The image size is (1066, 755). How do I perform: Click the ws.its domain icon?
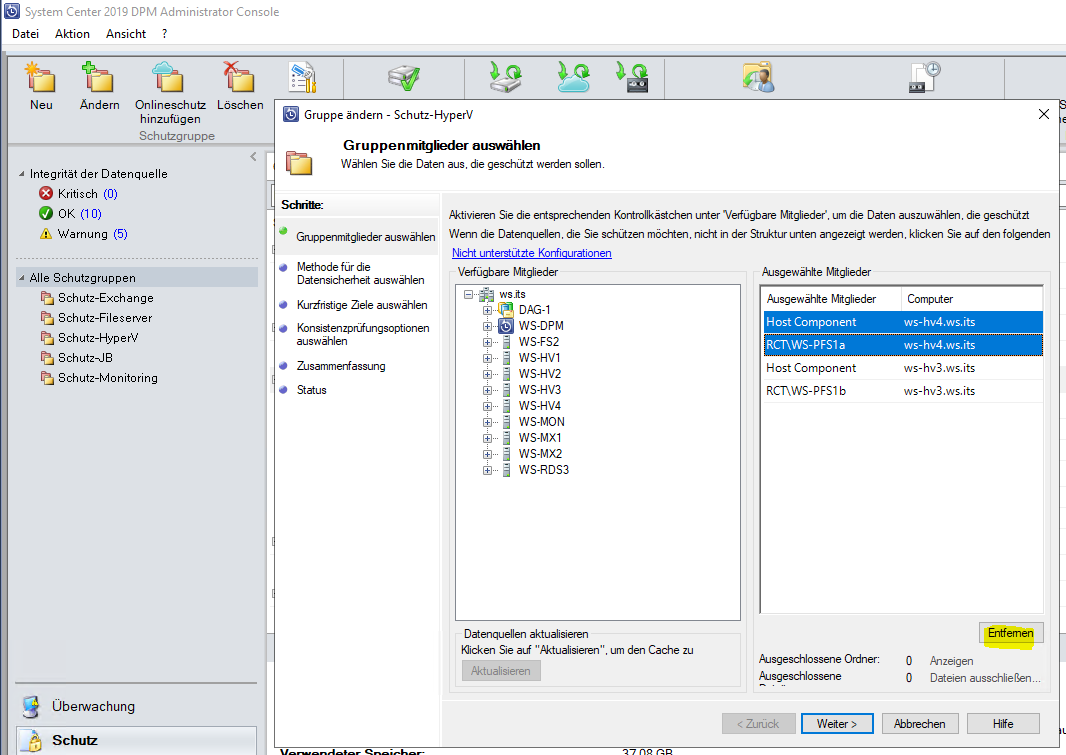click(486, 294)
